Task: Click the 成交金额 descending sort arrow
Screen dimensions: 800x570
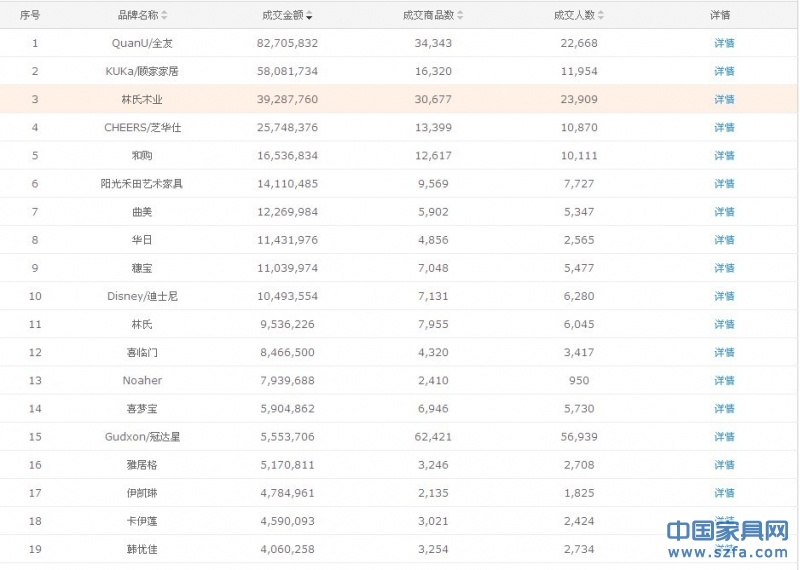Action: [310, 16]
